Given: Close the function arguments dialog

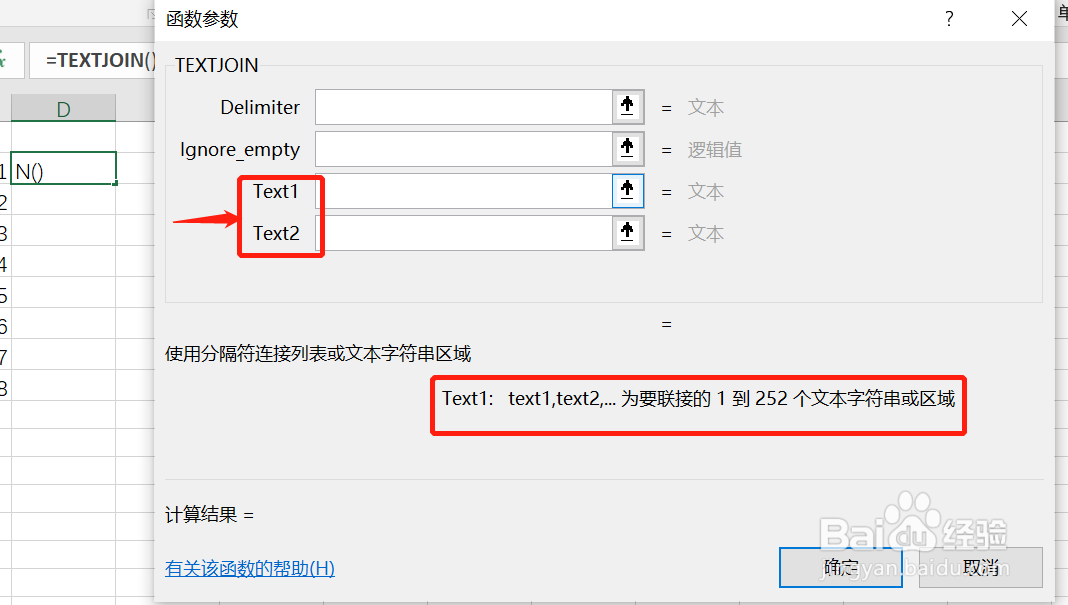Looking at the screenshot, I should click(1019, 19).
